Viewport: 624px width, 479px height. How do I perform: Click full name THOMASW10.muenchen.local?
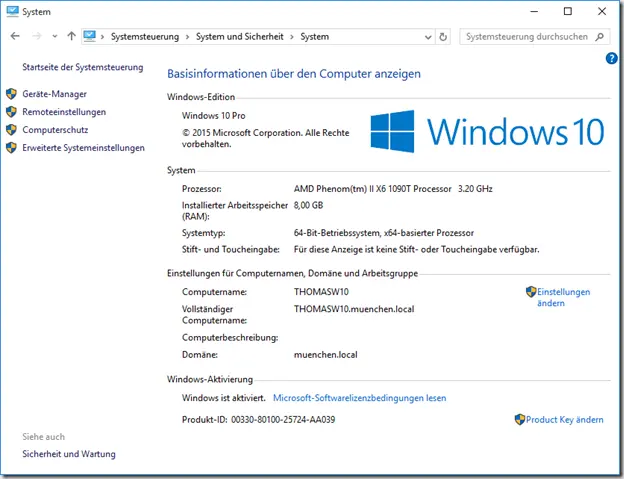[354, 309]
